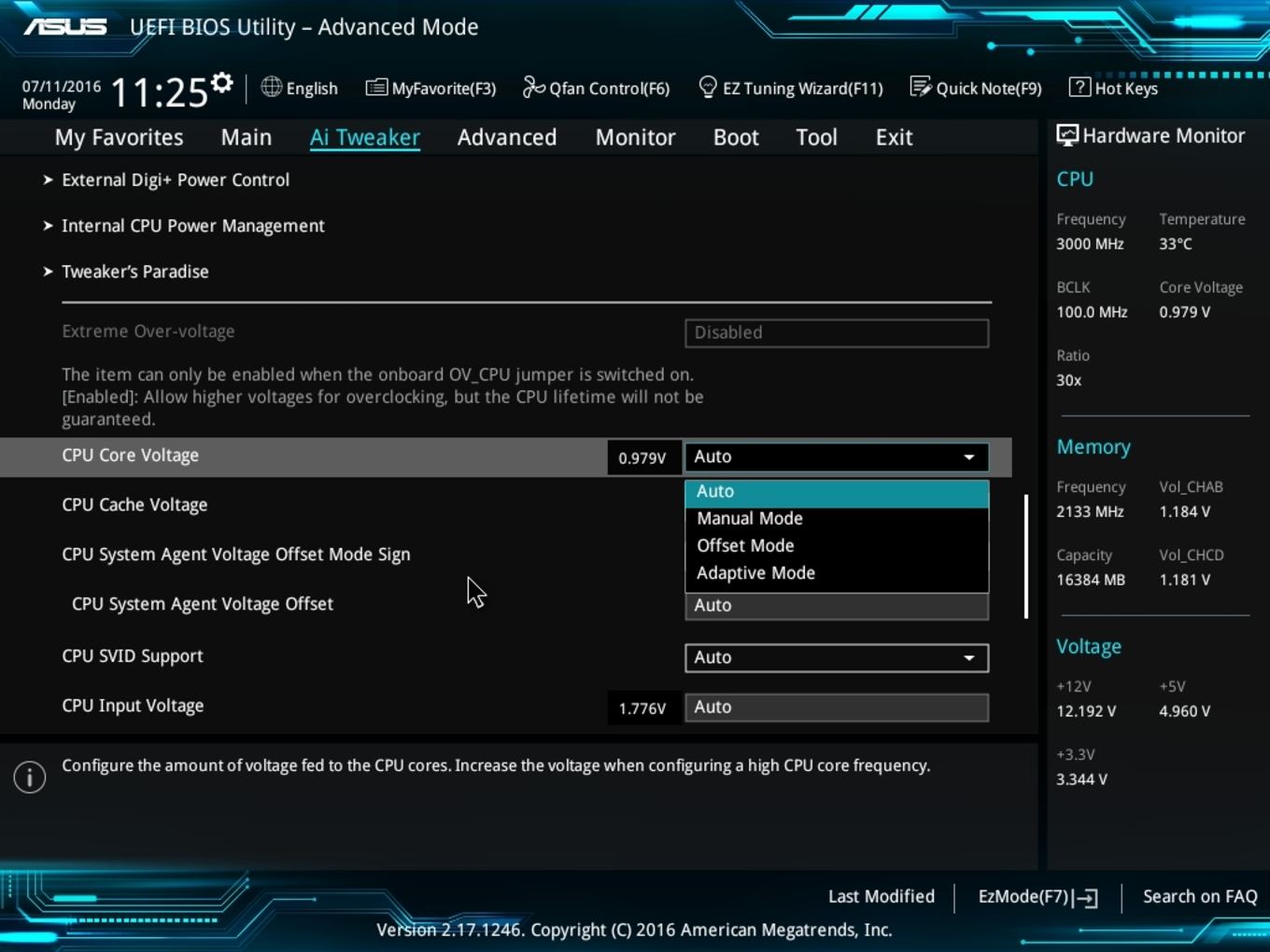Click EzMode(F7) button

[1037, 897]
